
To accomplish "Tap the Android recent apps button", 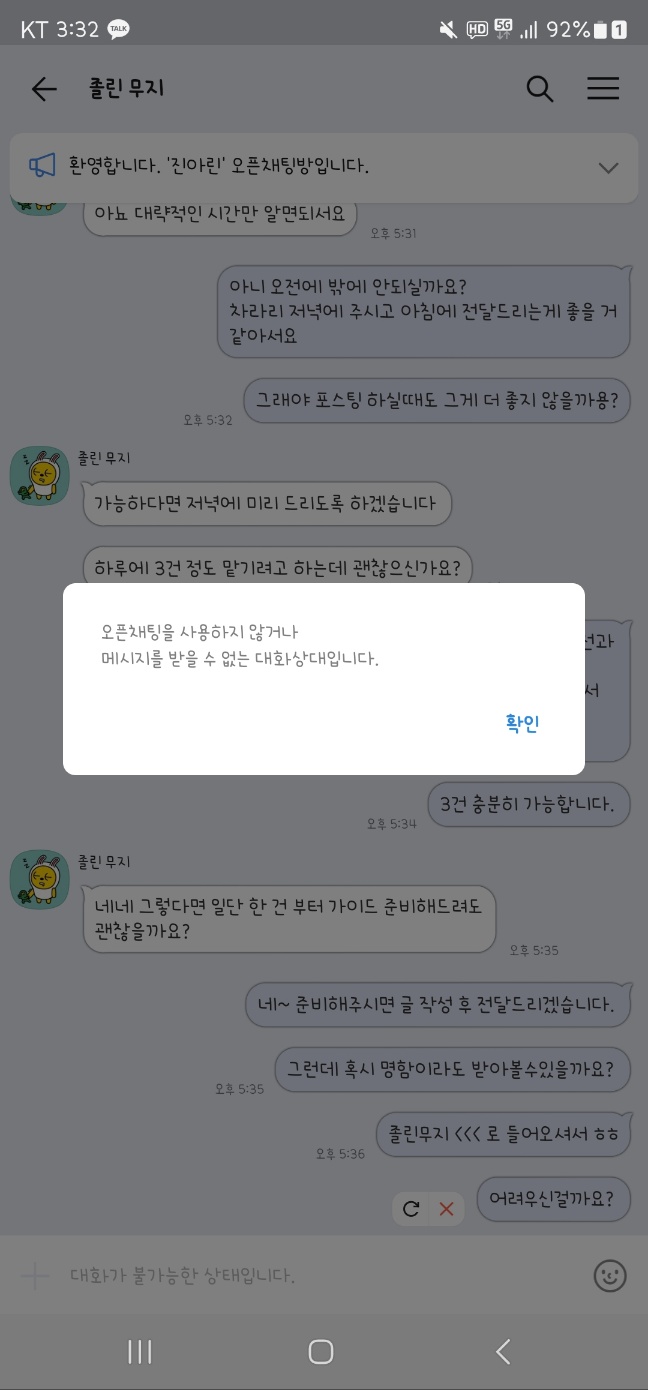I will click(x=140, y=1352).
